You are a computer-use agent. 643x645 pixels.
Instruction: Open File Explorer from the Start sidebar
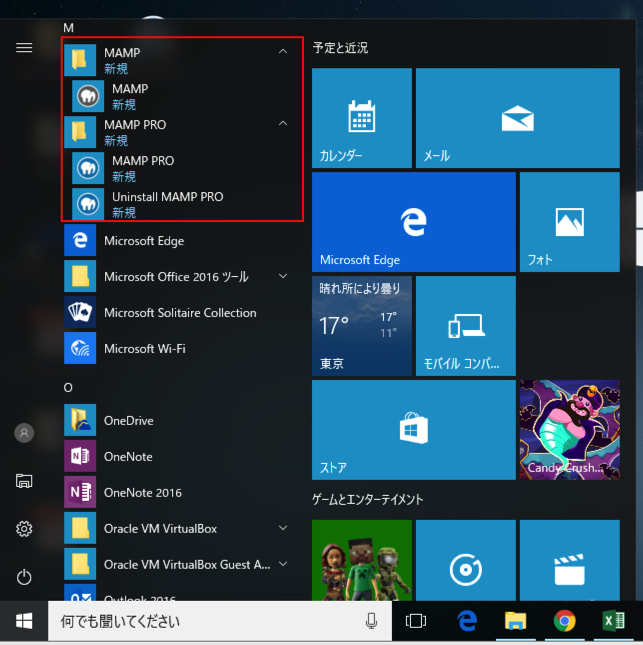tap(24, 481)
